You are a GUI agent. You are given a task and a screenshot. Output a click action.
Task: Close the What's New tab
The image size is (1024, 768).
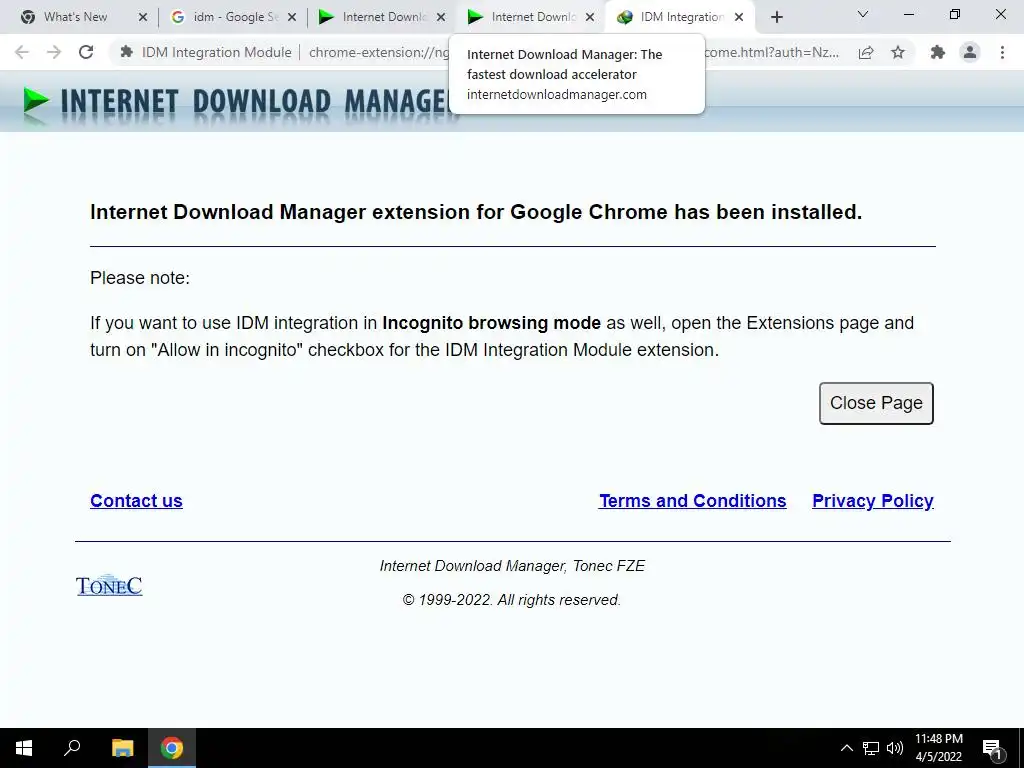(x=143, y=18)
